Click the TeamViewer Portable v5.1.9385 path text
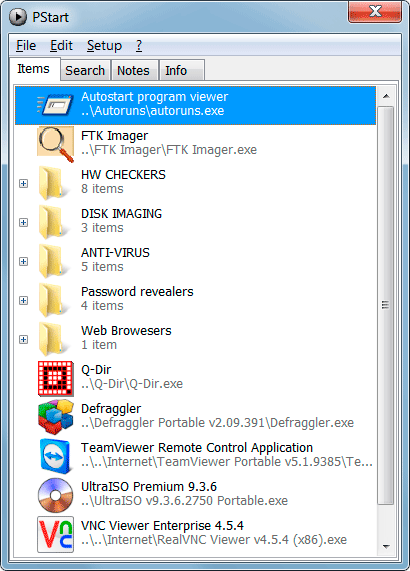The height and width of the screenshot is (571, 410). [x=226, y=462]
